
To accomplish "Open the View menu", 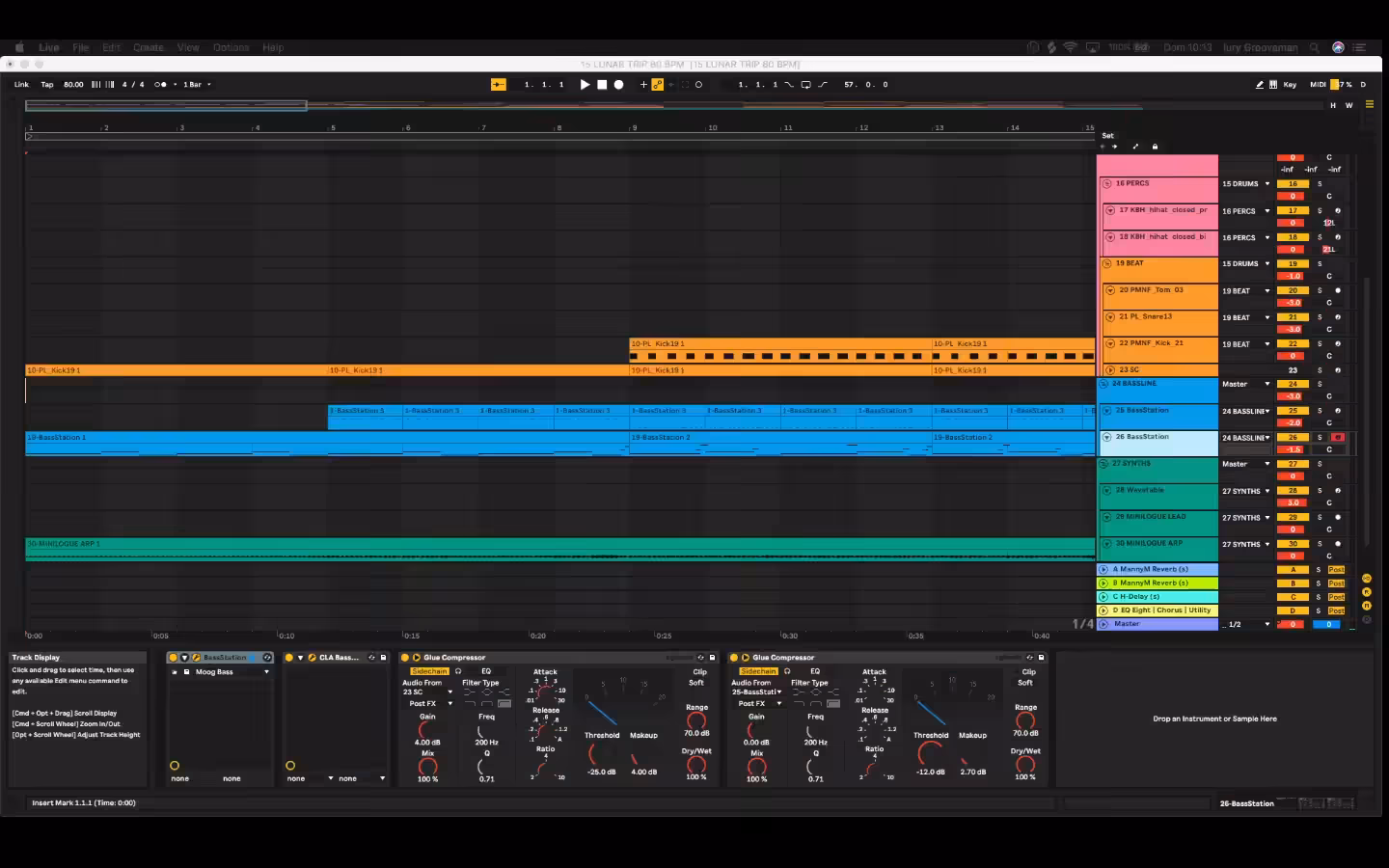I will [x=188, y=47].
